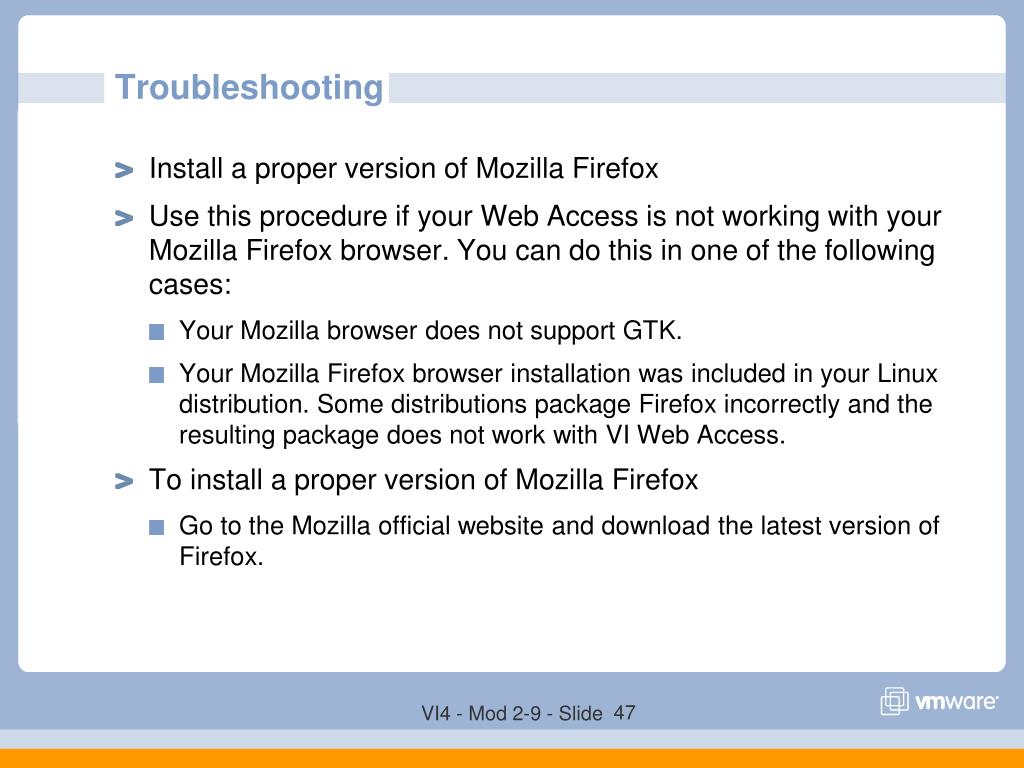This screenshot has width=1024, height=768.
Task: Click the word Firefox. ending the last bullet
Action: click(221, 557)
